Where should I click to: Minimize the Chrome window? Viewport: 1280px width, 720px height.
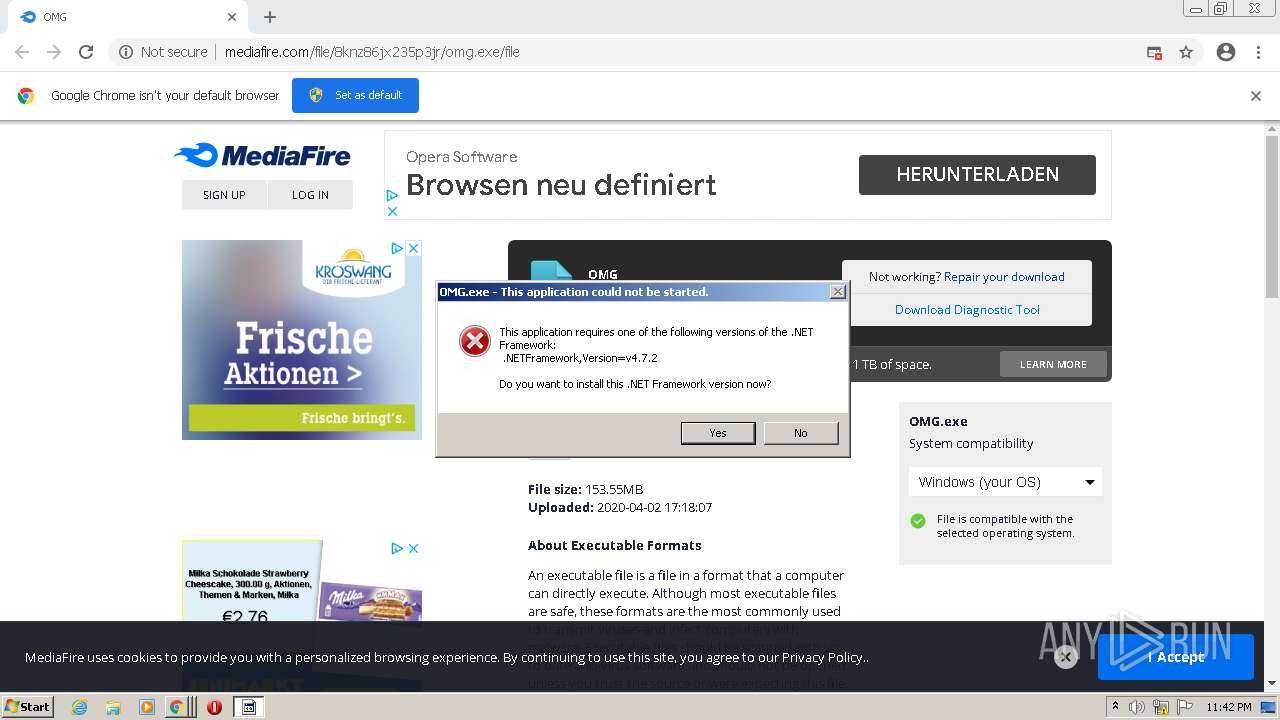pos(1195,9)
